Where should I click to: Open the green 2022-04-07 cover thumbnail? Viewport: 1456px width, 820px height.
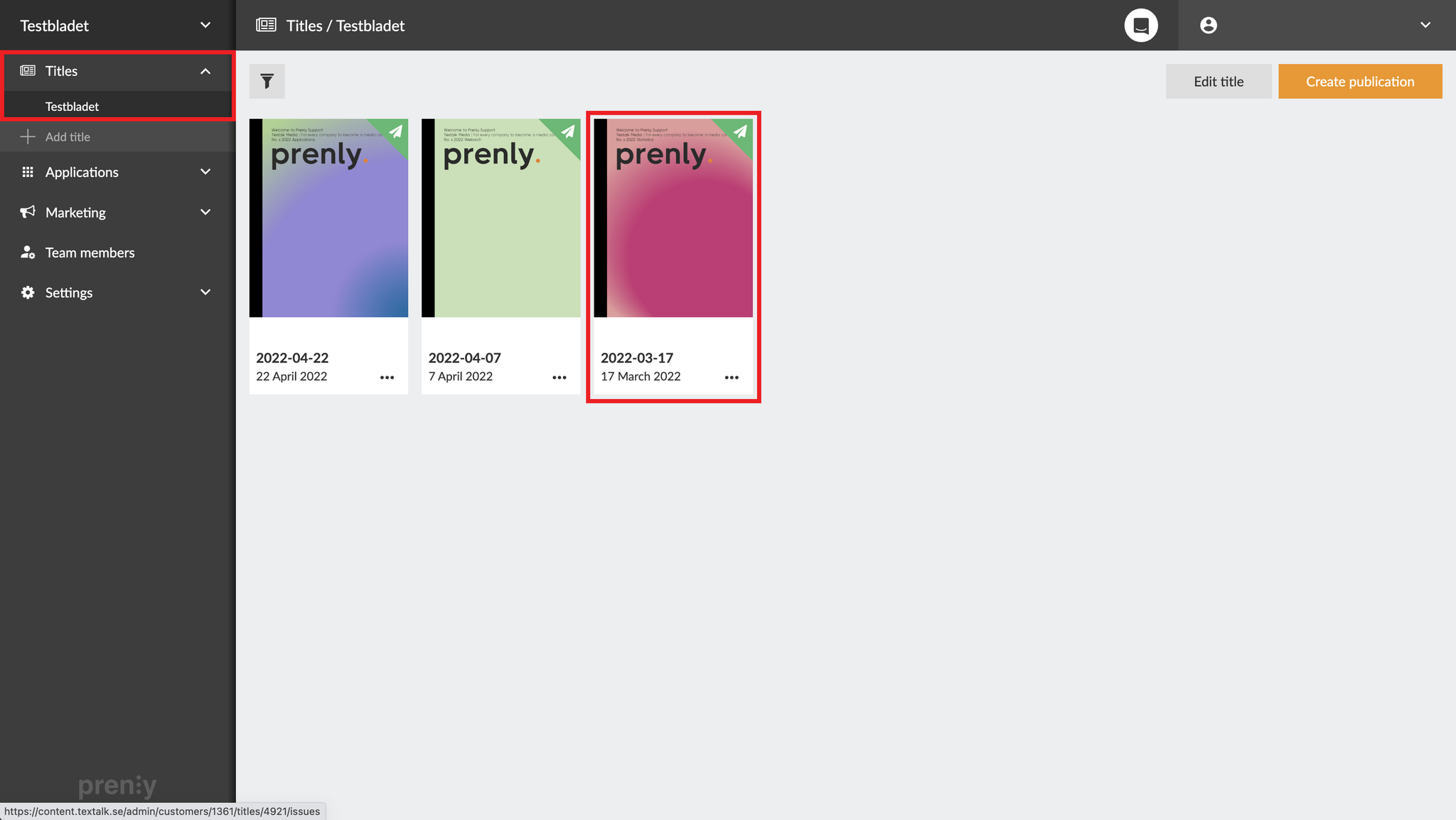(501, 218)
